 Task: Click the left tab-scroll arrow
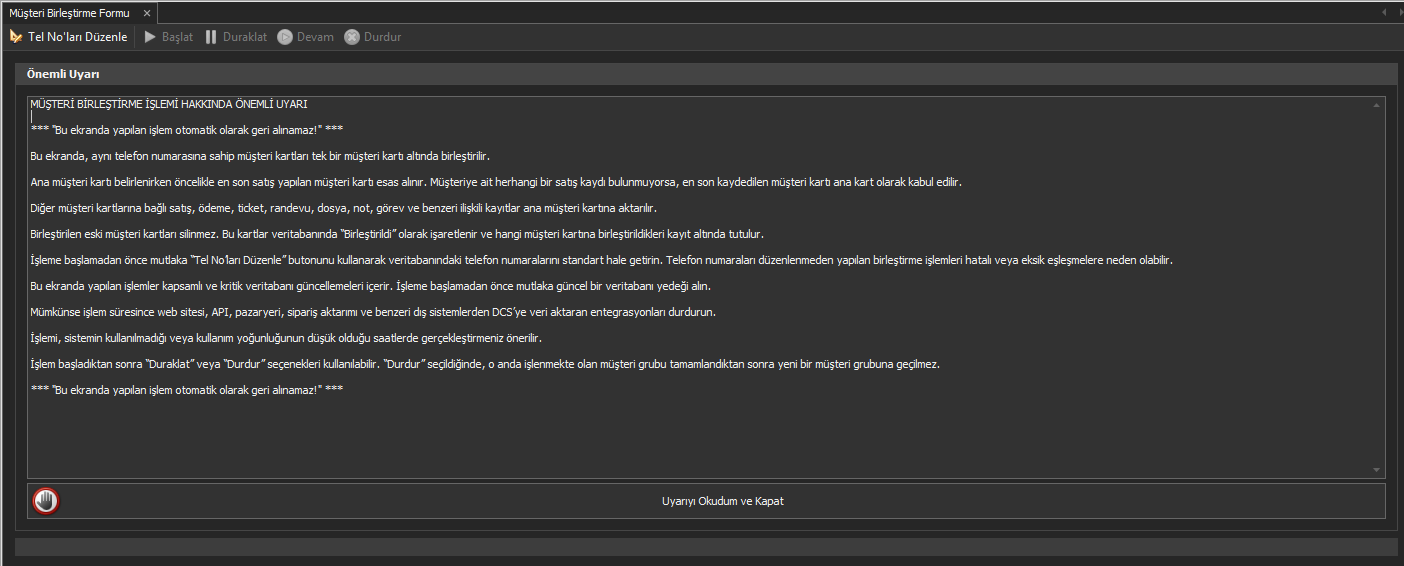(x=1384, y=13)
